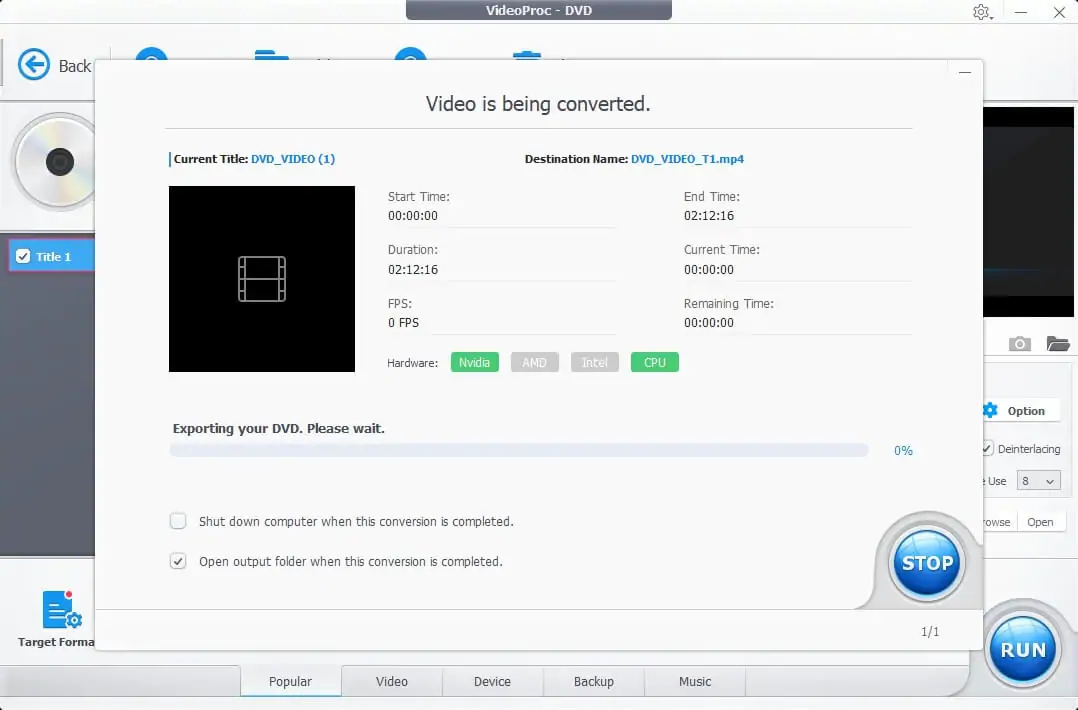Switch to the Popular tab
Screen dimensions: 1078x710
[290, 681]
